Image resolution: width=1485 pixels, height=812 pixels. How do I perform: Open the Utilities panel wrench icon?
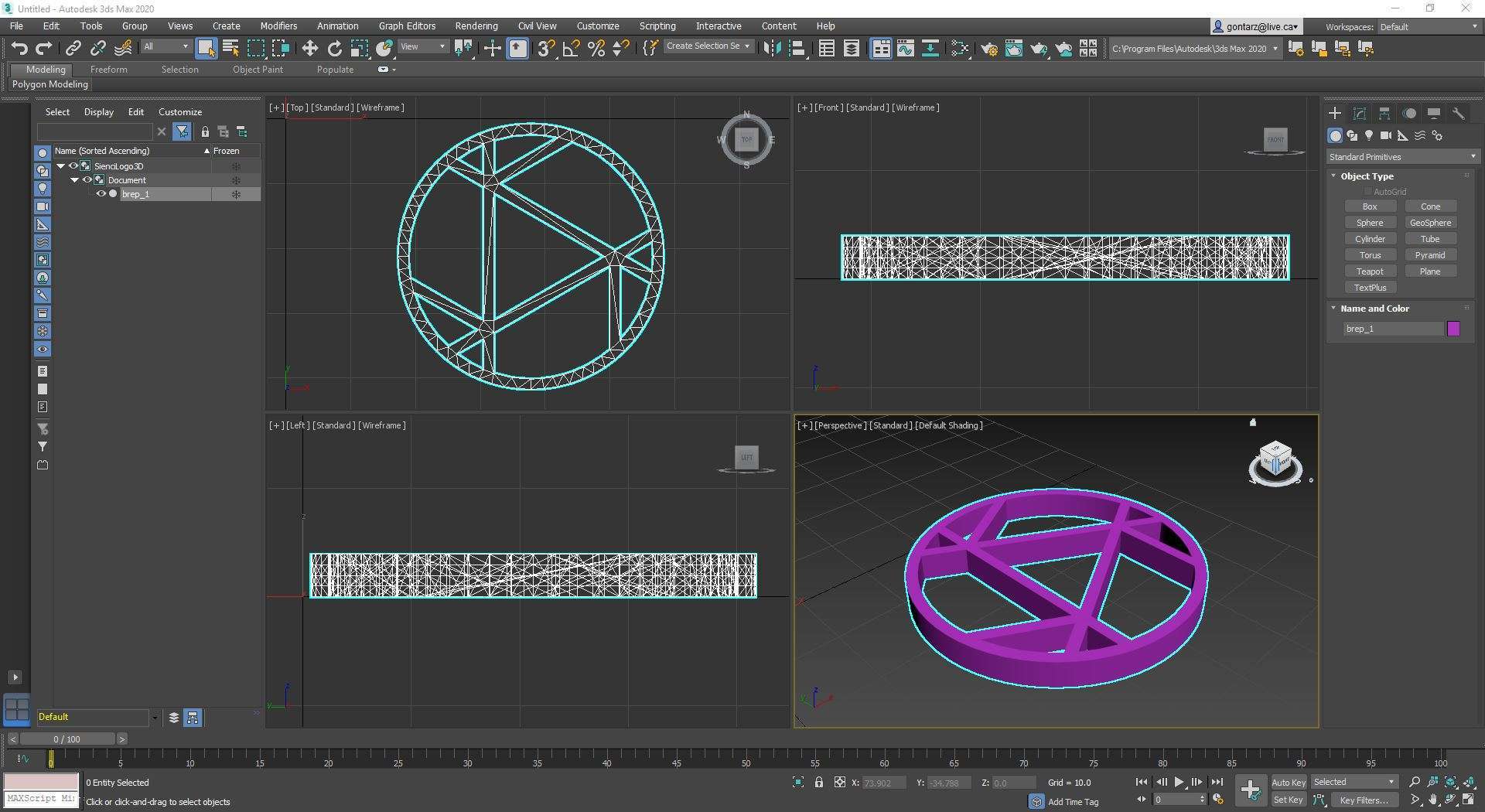[1458, 114]
